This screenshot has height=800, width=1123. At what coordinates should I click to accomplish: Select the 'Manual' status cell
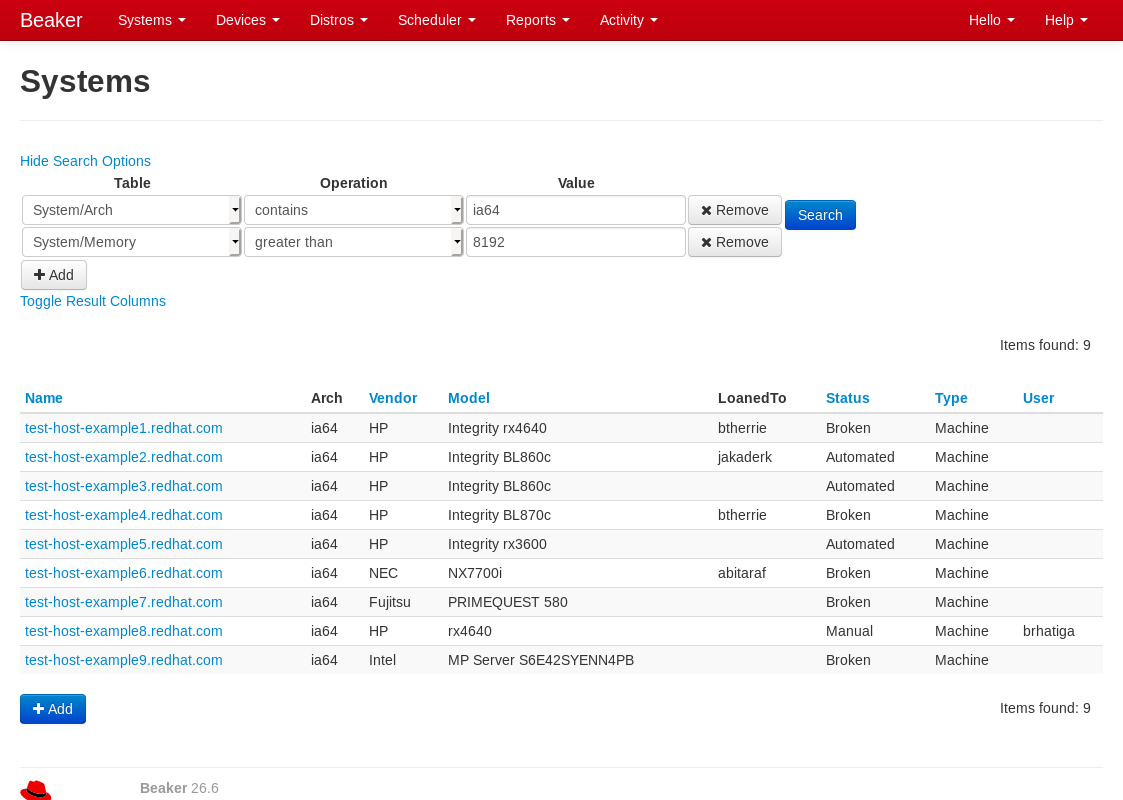(849, 631)
